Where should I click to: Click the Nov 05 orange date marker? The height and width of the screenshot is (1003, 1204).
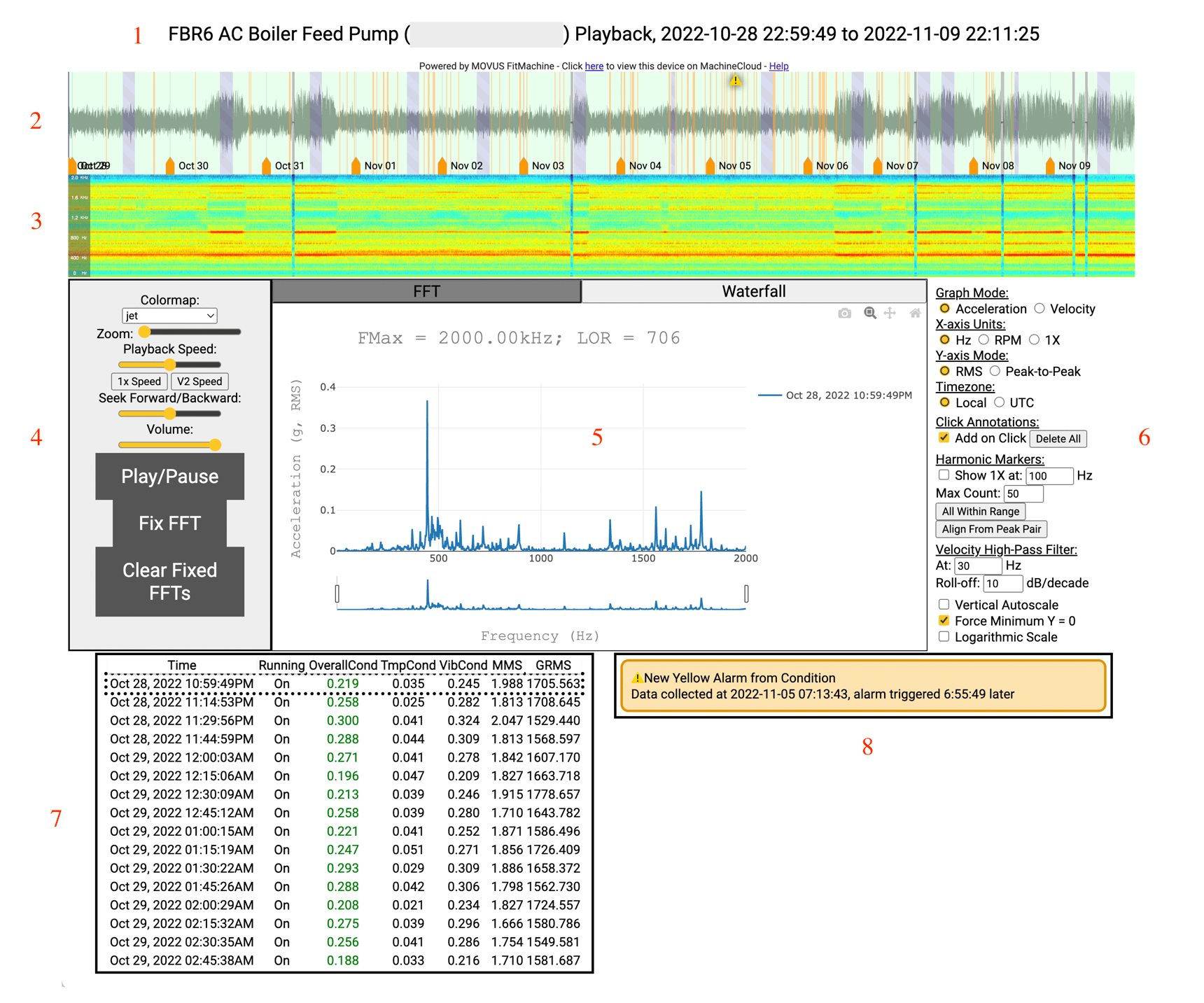click(x=710, y=166)
